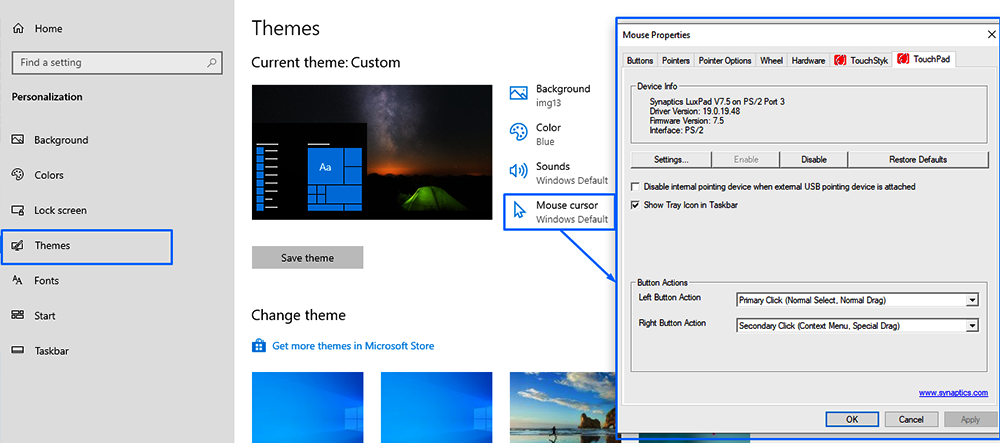Switch to the Hardware tab
This screenshot has width=1000, height=443.
808,61
